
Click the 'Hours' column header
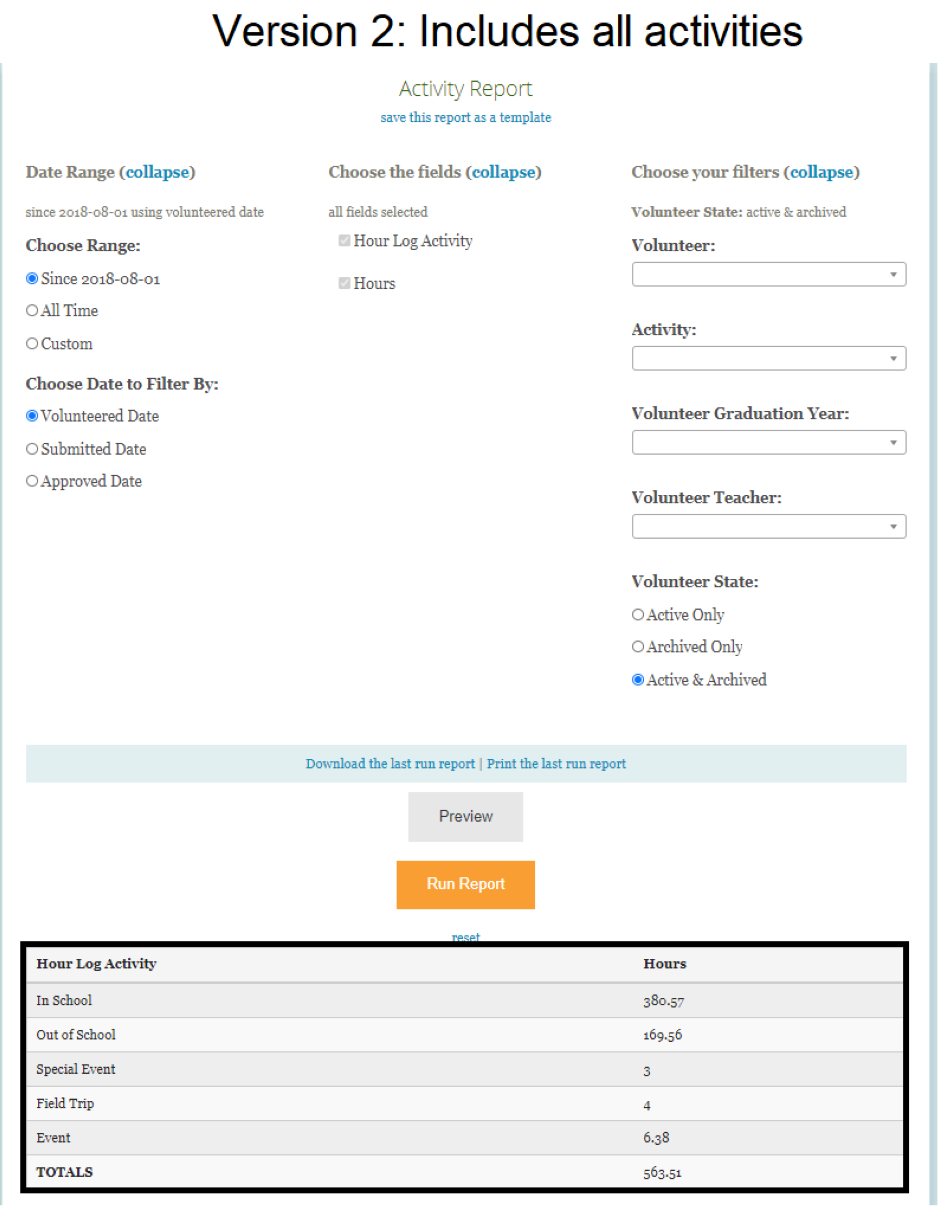[665, 964]
